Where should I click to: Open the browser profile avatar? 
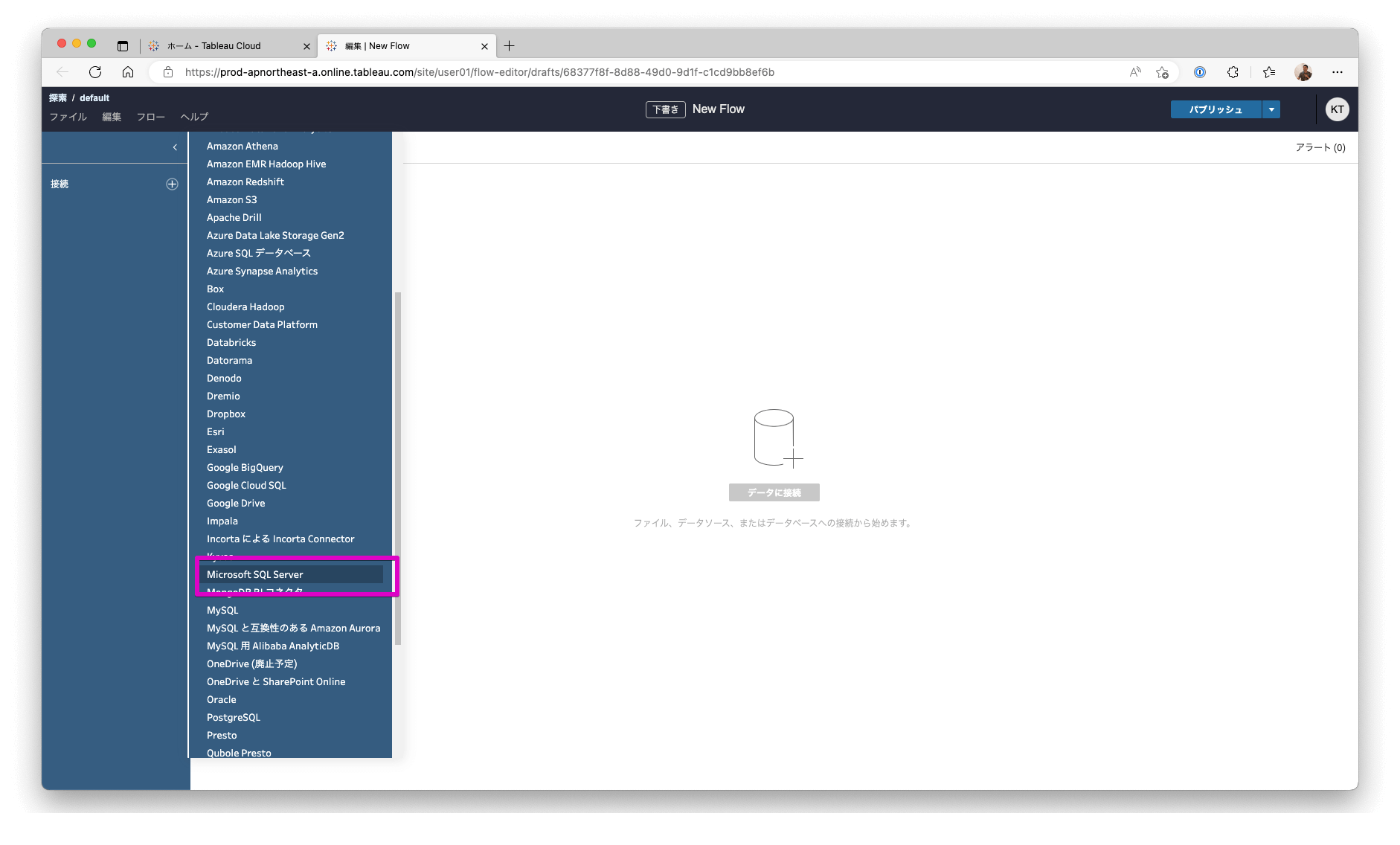coord(1303,72)
